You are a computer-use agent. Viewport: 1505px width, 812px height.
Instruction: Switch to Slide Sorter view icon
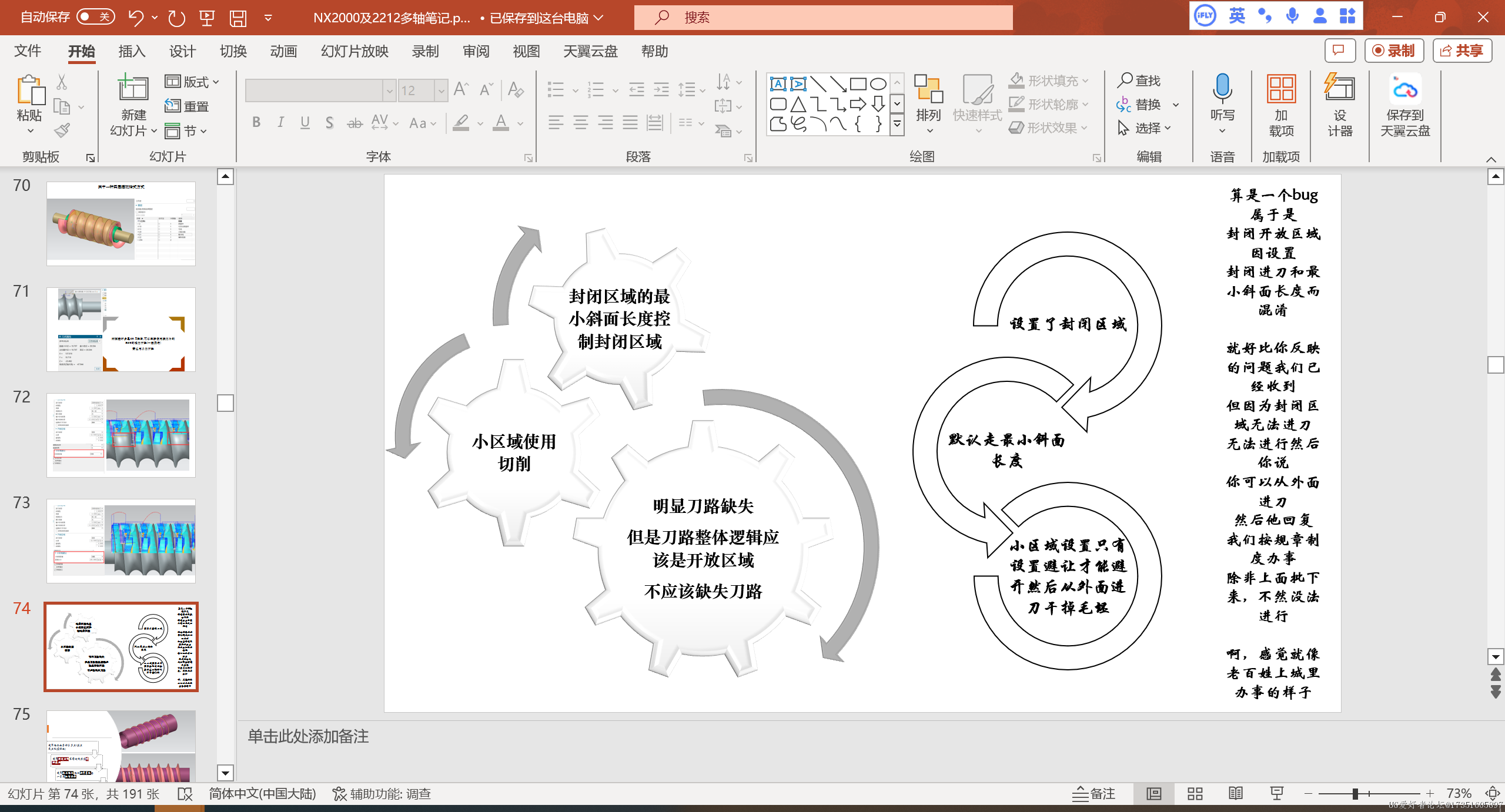[1195, 794]
